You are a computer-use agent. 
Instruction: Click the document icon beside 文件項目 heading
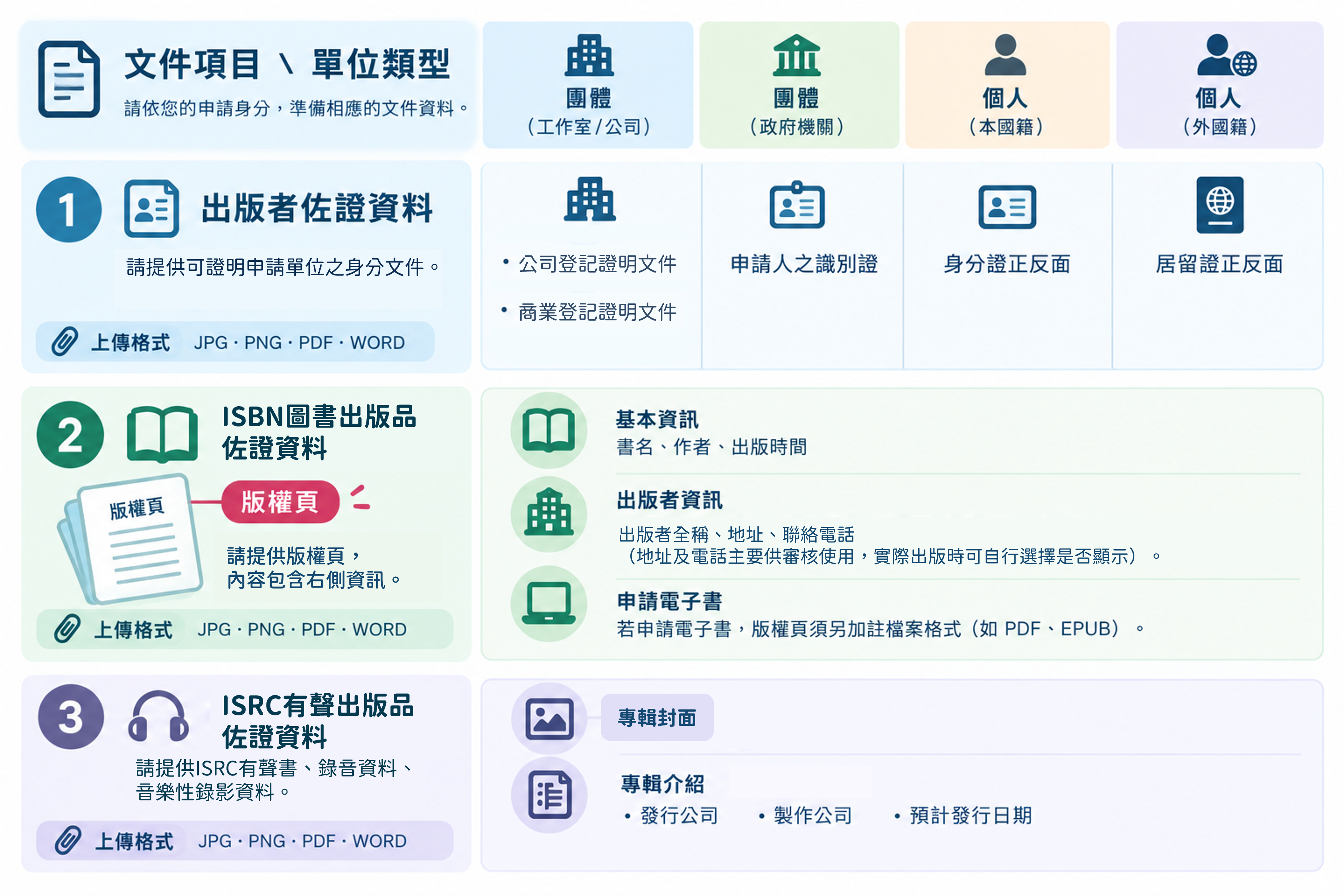(x=69, y=79)
